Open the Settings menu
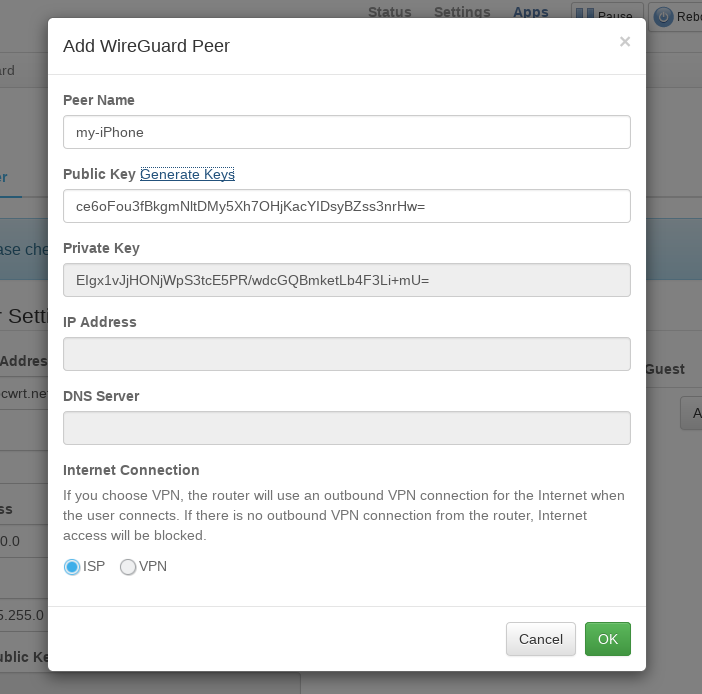702x694 pixels. click(462, 12)
